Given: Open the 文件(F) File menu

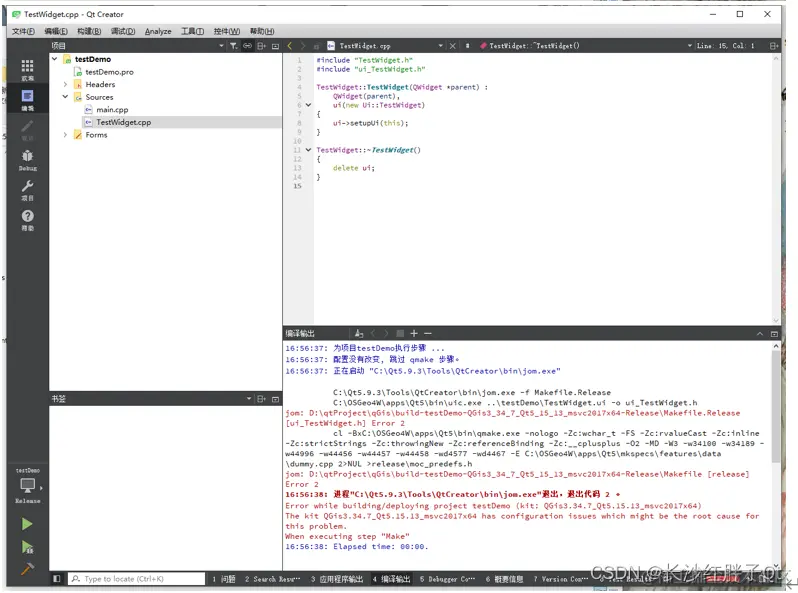Looking at the screenshot, I should 23,31.
